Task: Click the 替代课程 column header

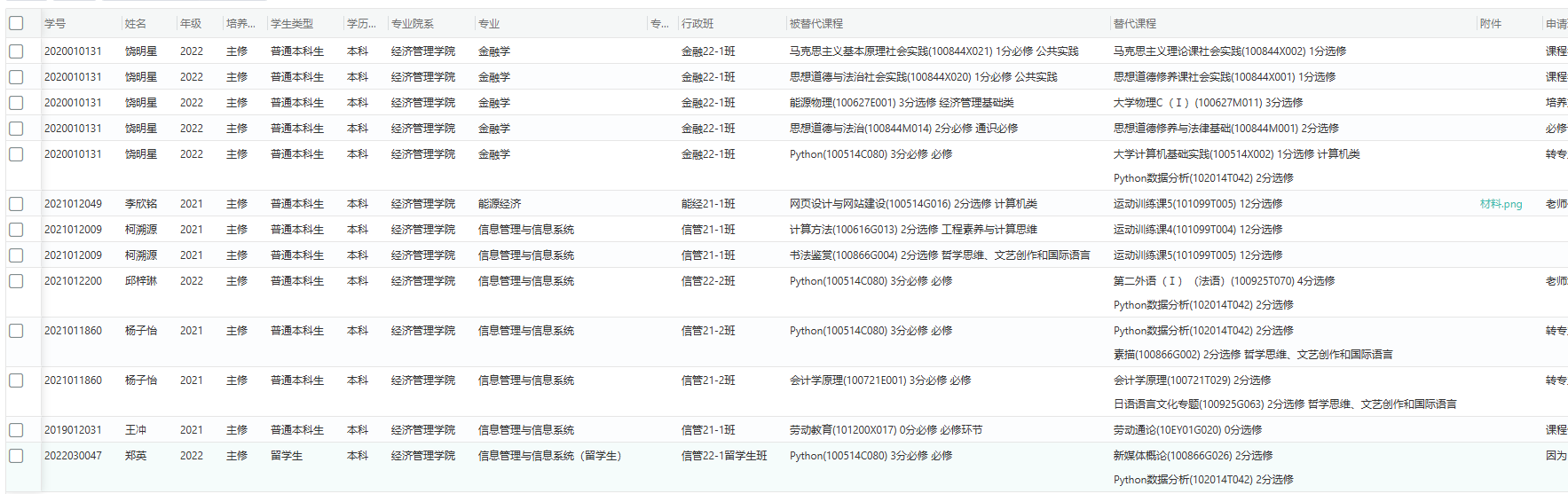Action: (1135, 24)
